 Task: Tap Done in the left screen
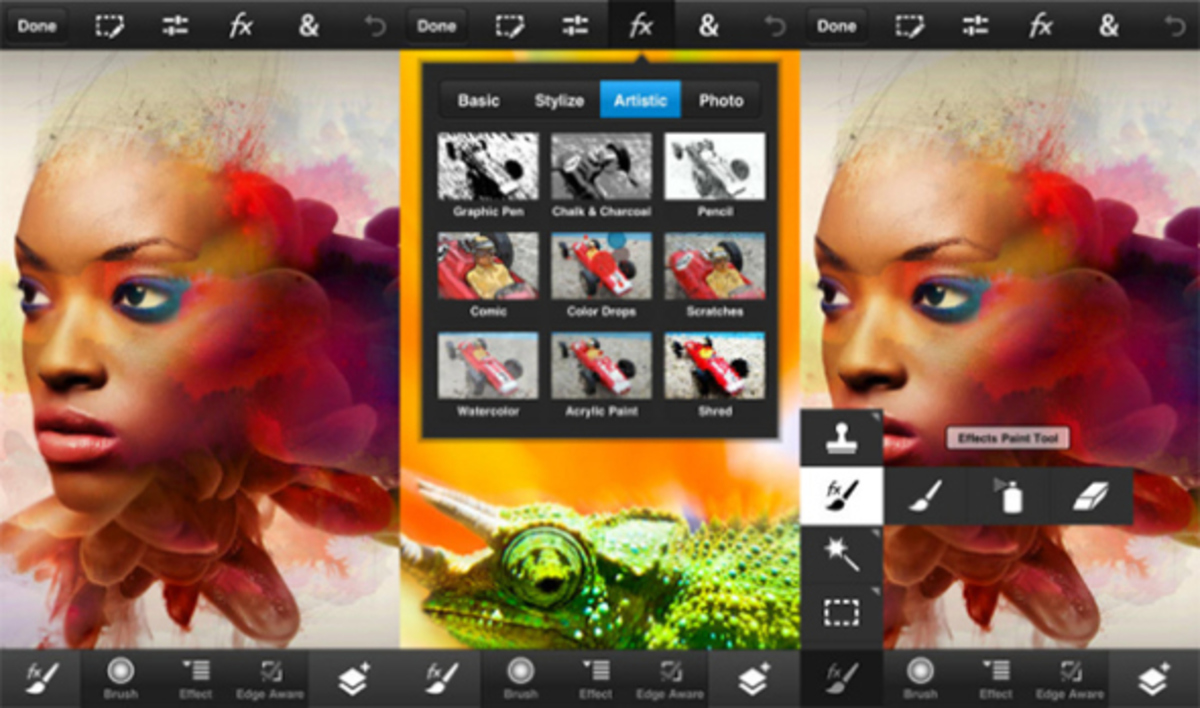(36, 26)
